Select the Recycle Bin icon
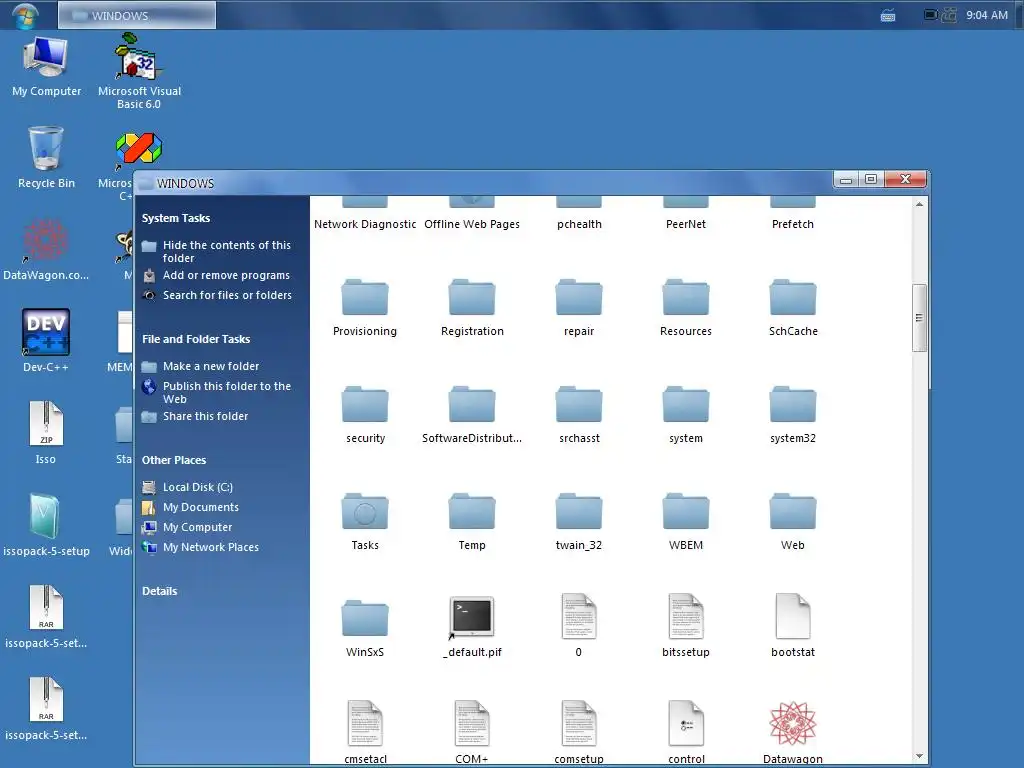 46,157
